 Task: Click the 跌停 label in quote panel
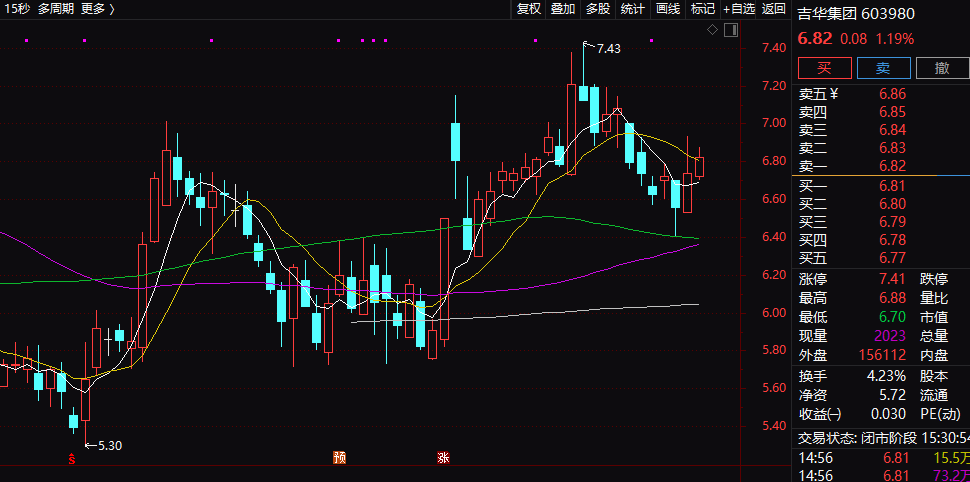pos(934,279)
